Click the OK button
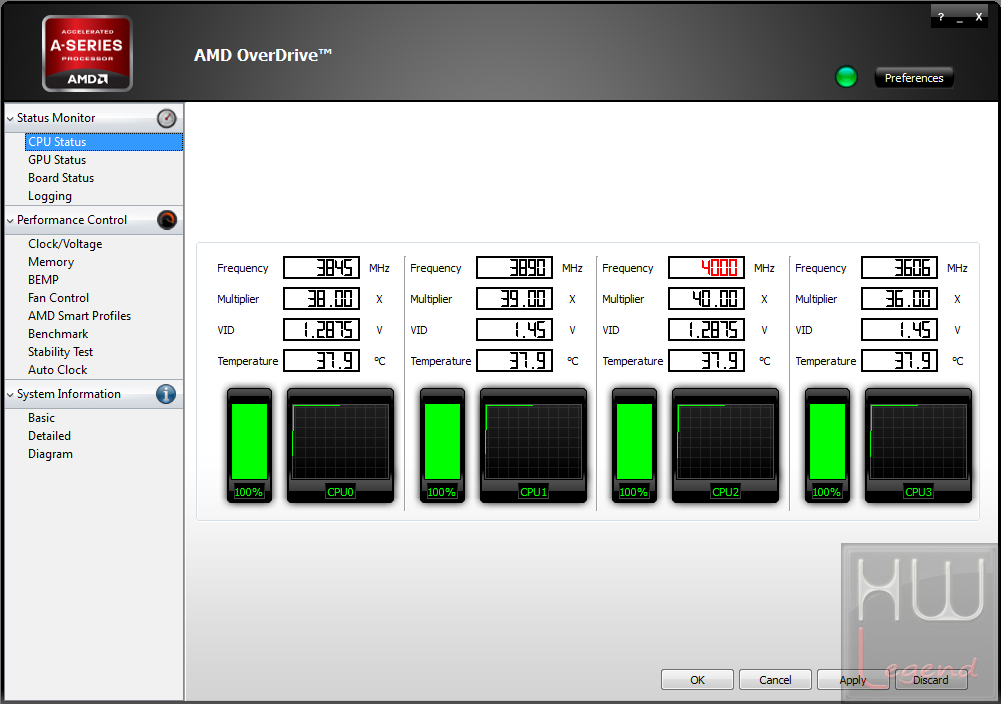 [x=697, y=680]
